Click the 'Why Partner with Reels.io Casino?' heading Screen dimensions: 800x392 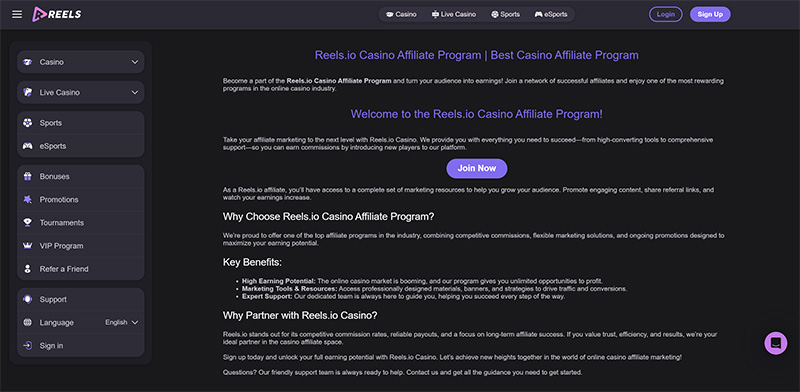click(300, 315)
